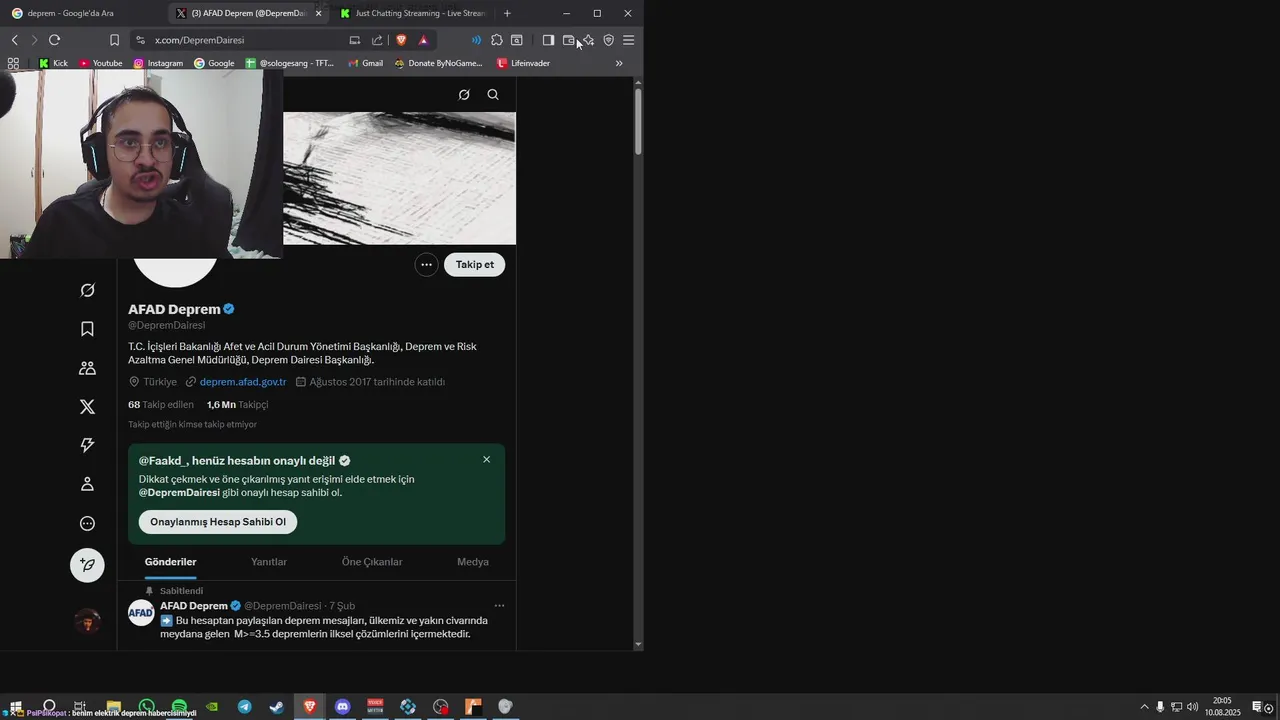Switch to the Yanıtlar tab
This screenshot has width=1280, height=720.
coord(269,562)
